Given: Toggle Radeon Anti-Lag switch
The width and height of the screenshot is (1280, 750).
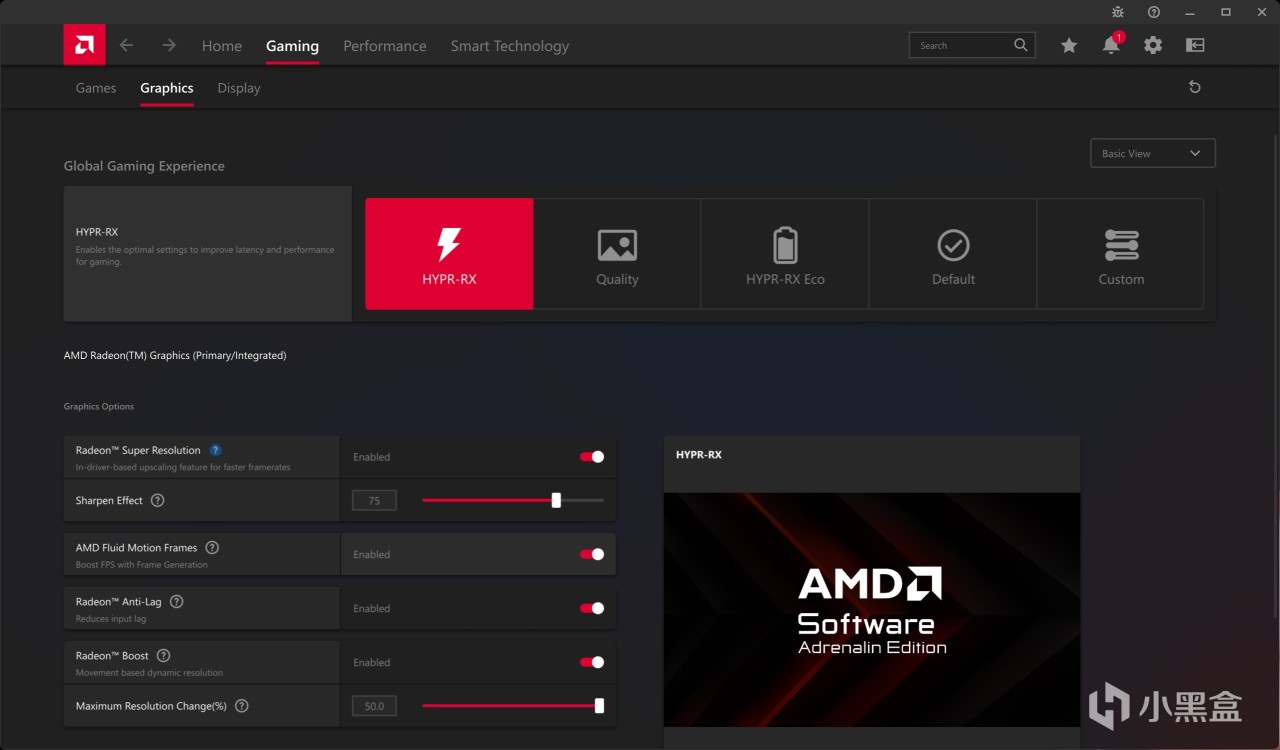Looking at the screenshot, I should click(592, 608).
